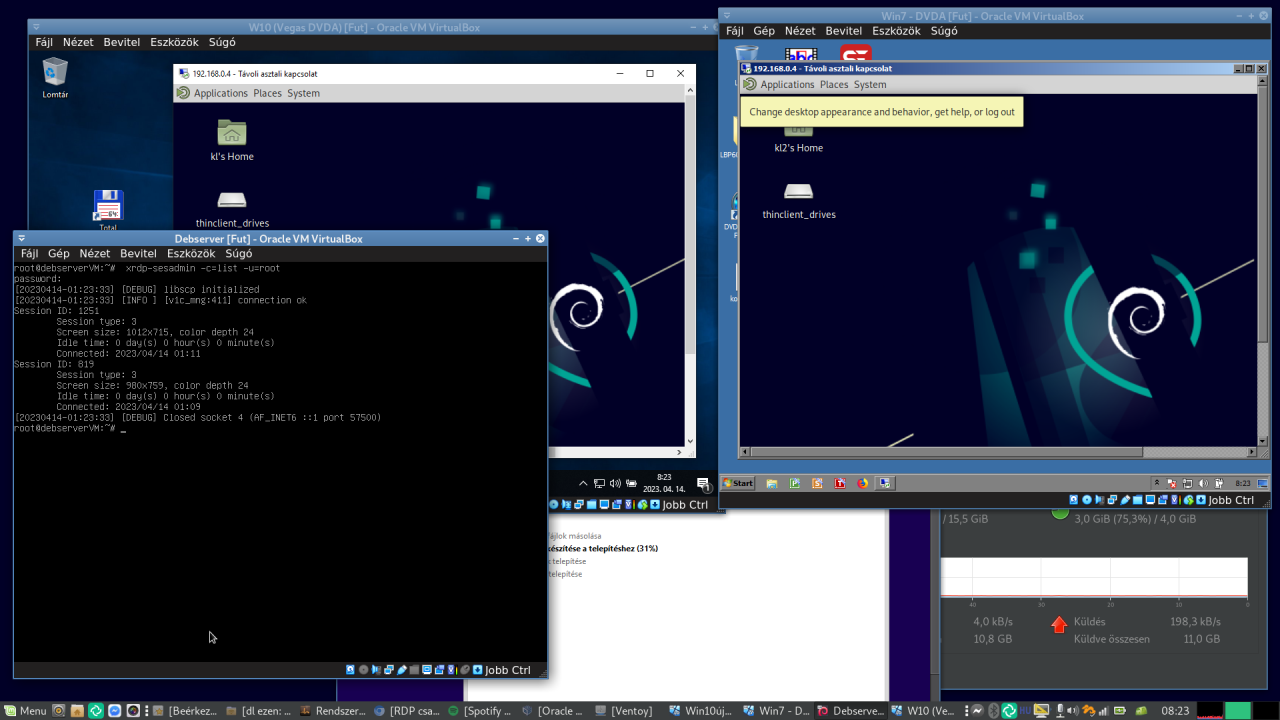Image resolution: width=1280 pixels, height=720 pixels.
Task: Open thinclient_drives in Win7 remote session
Action: 798,199
